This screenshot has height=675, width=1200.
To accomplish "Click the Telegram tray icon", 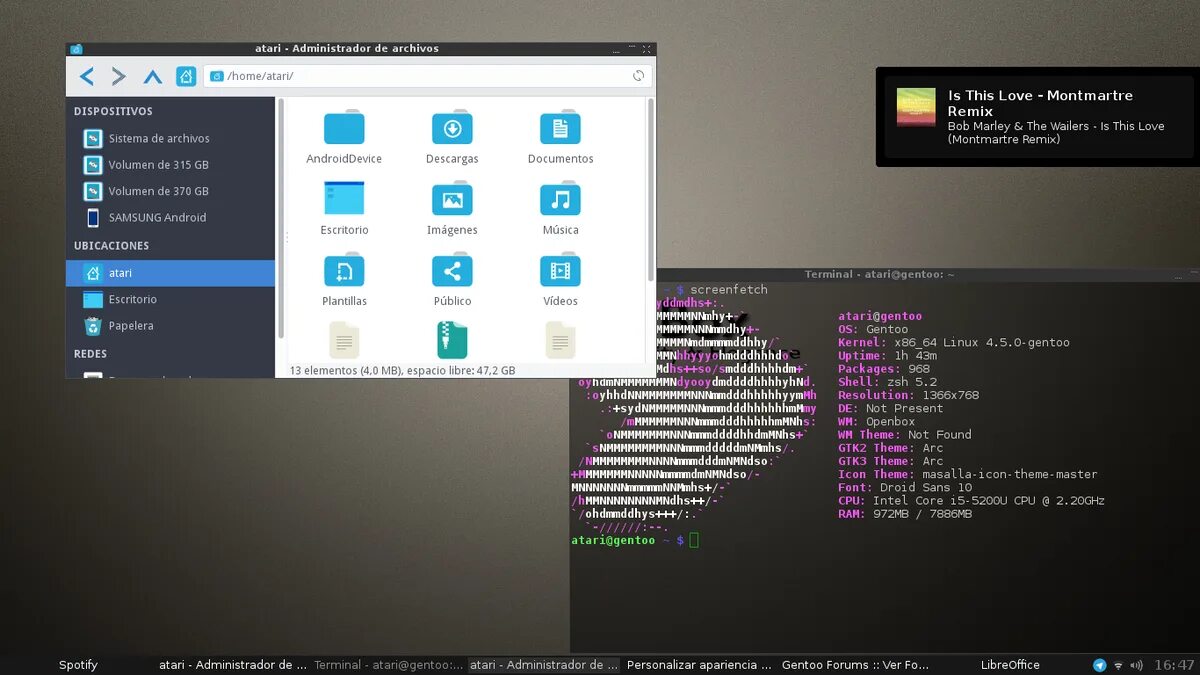I will [1100, 665].
